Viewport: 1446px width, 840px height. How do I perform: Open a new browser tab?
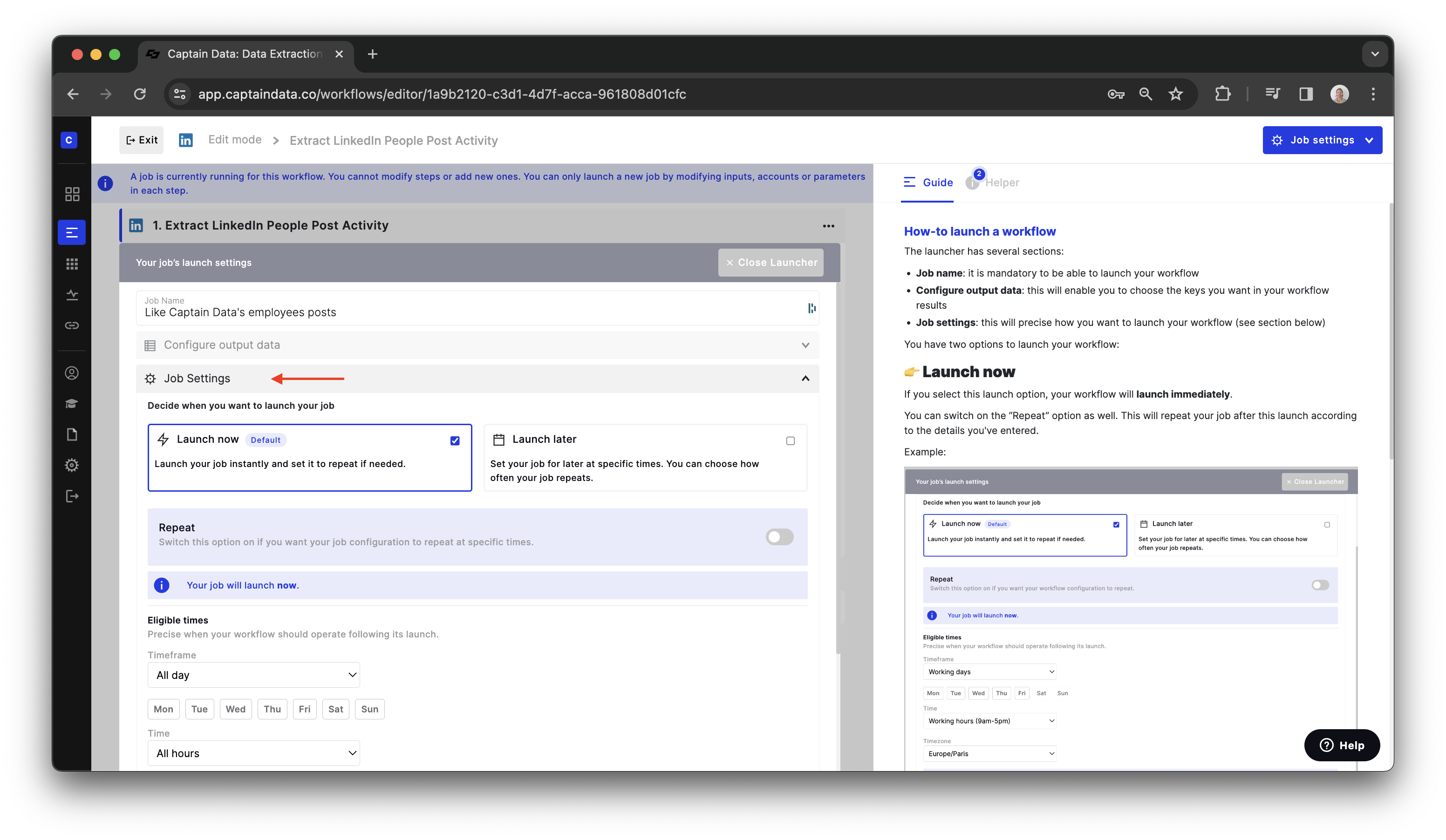372,54
